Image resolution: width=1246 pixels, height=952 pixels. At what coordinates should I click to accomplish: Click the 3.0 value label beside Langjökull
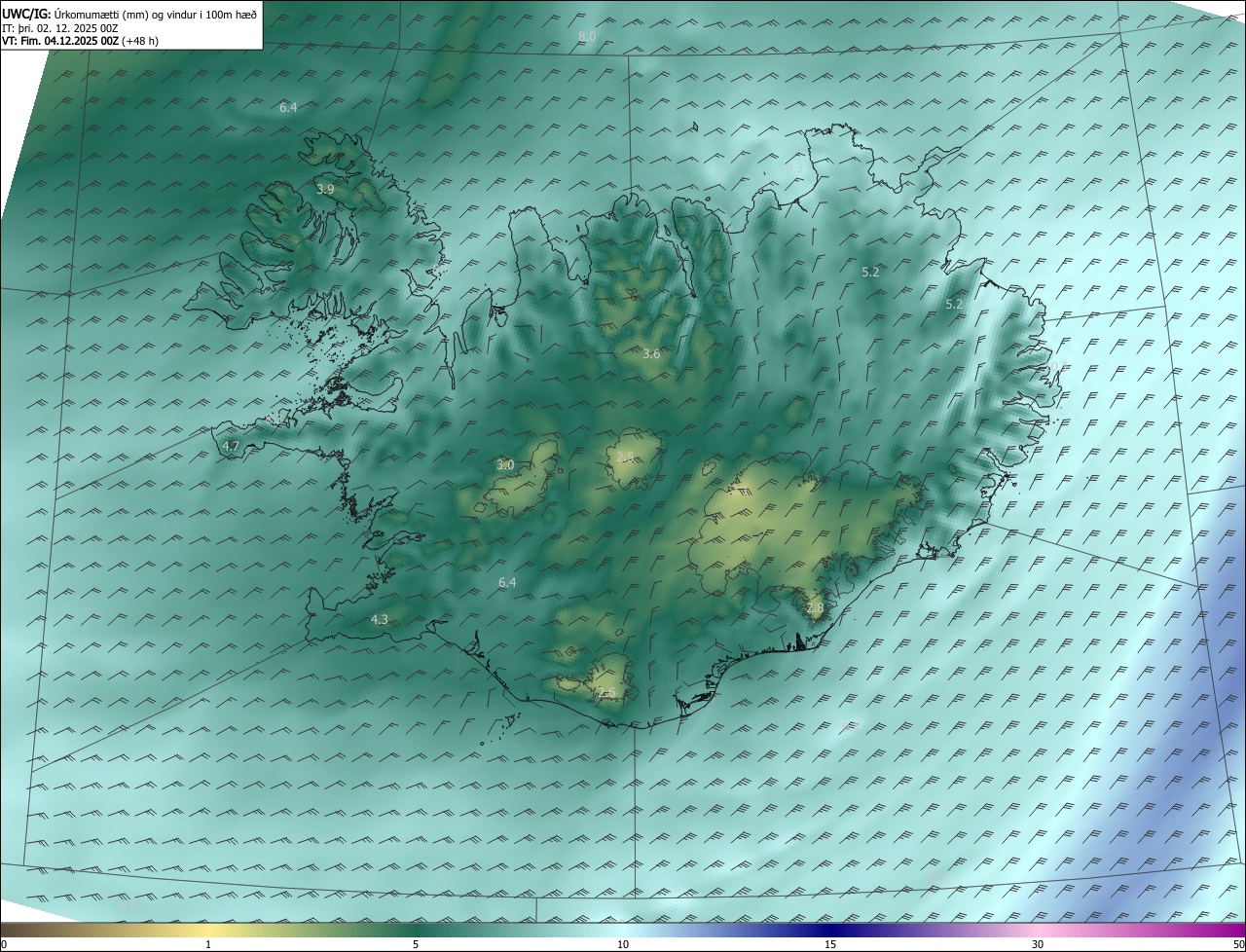coord(505,465)
